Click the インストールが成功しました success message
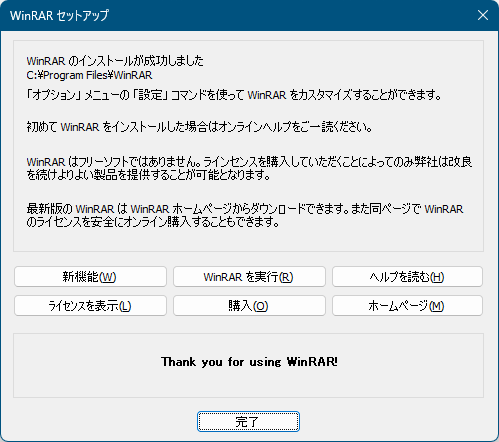 coord(115,61)
